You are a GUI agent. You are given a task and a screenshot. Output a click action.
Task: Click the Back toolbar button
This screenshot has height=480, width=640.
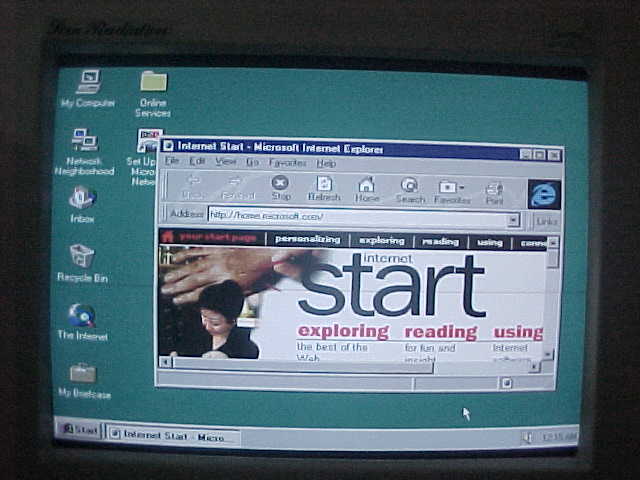tap(193, 187)
